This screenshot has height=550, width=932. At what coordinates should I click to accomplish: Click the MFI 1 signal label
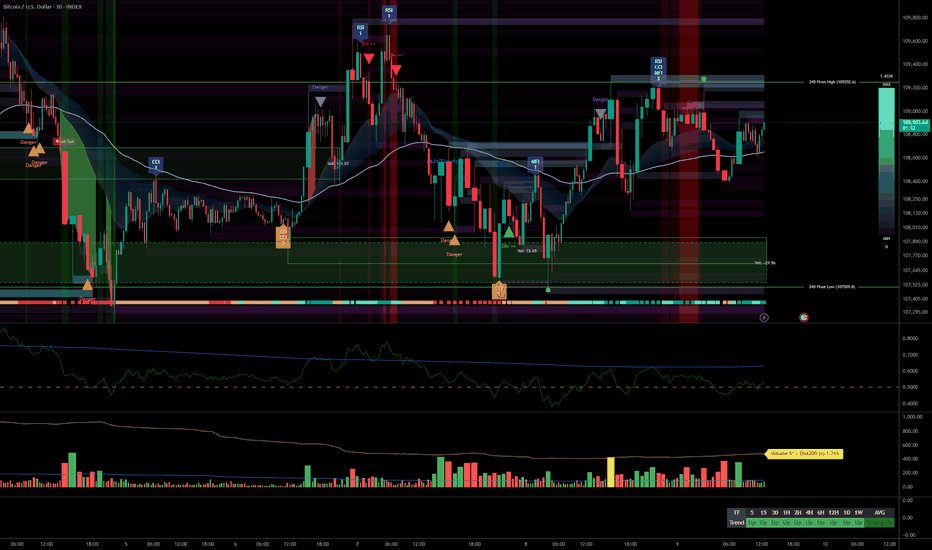[535, 164]
